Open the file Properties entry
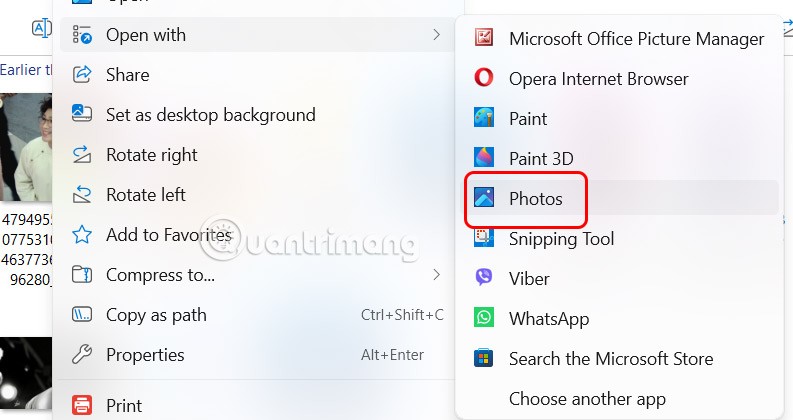 click(145, 355)
